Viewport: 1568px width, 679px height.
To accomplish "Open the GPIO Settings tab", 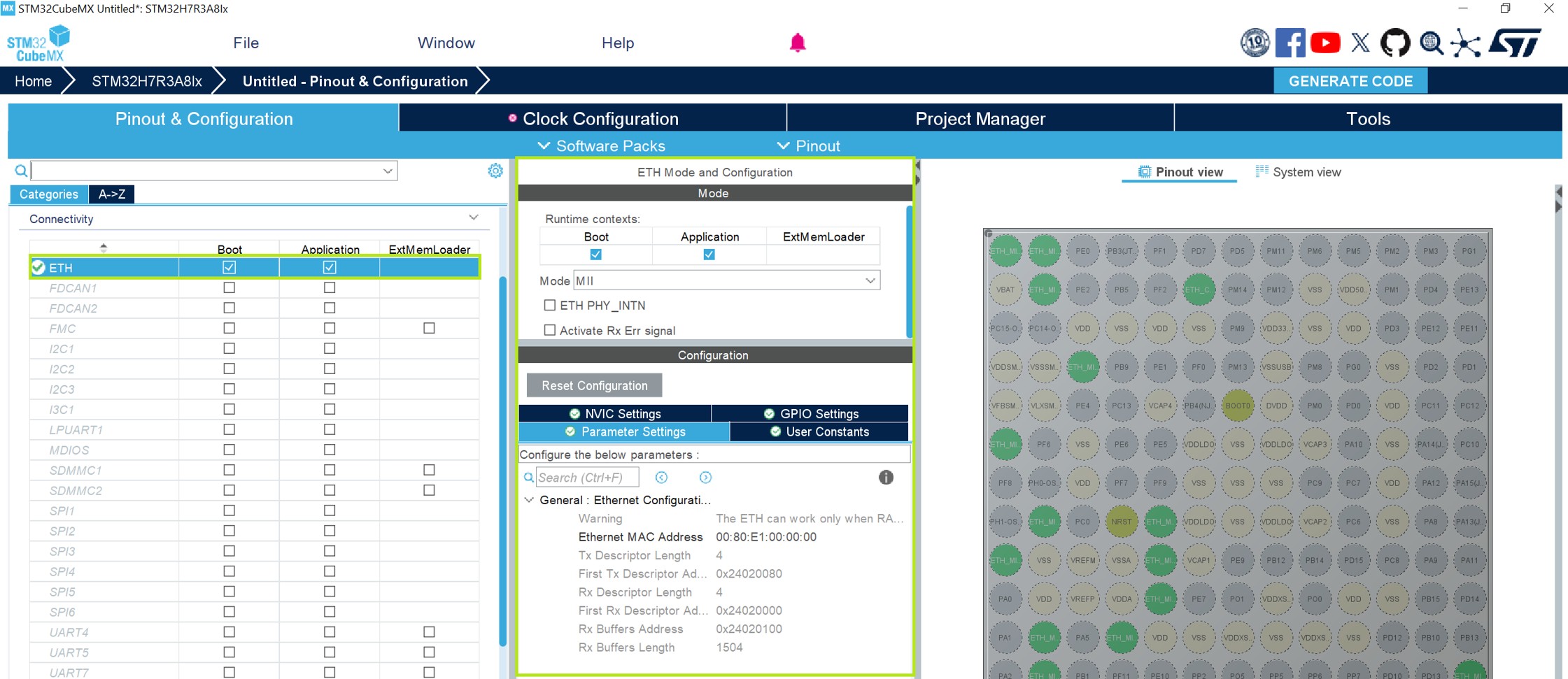I will tap(810, 413).
